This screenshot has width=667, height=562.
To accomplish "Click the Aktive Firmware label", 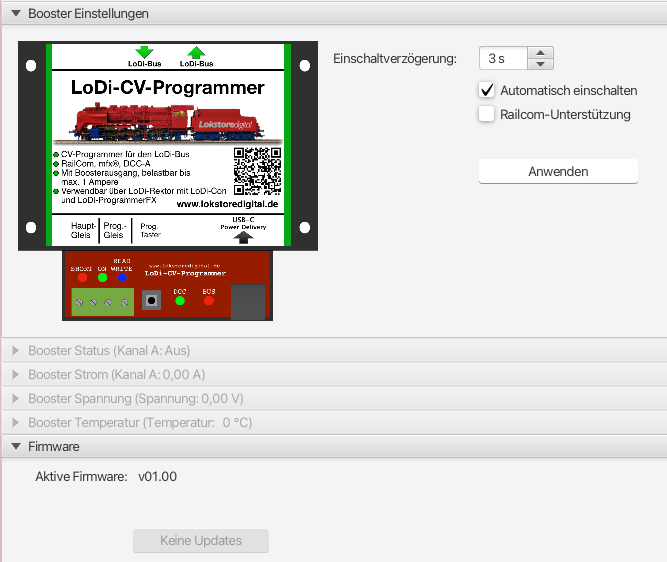I will (81, 476).
